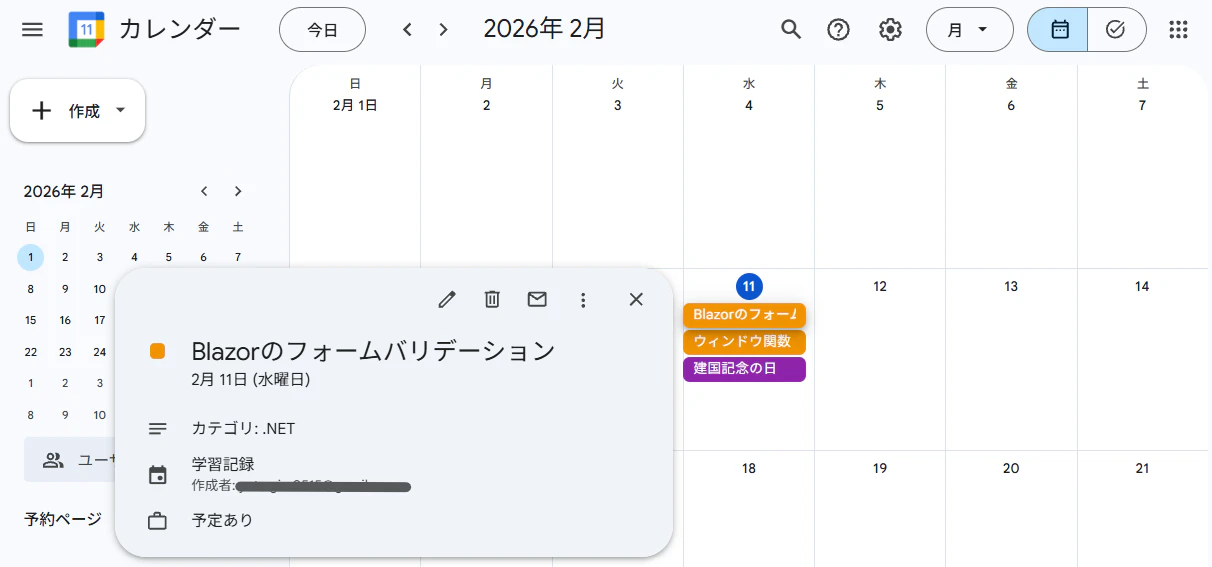Switch to calendar view icon
1212x567 pixels.
tap(1058, 30)
